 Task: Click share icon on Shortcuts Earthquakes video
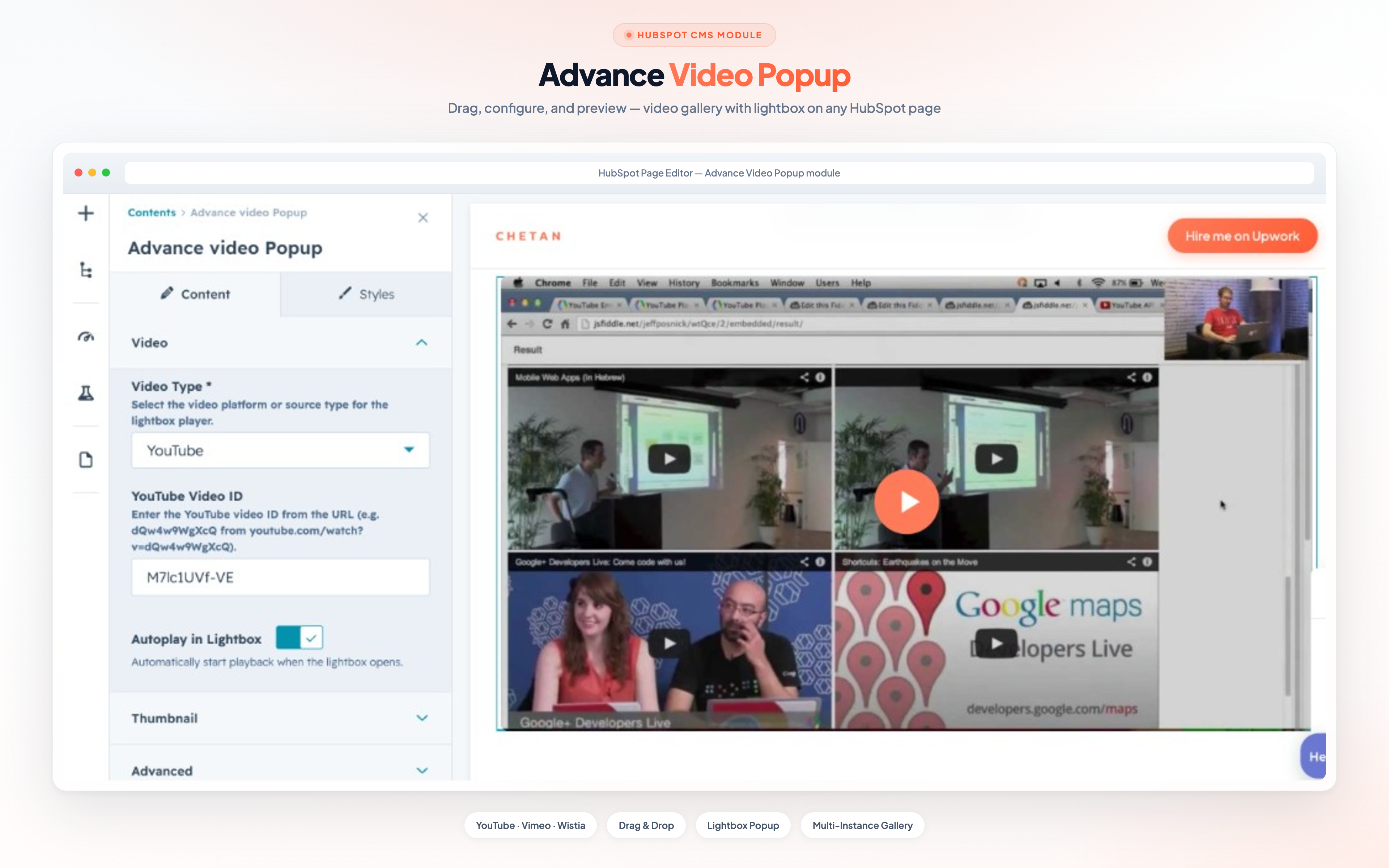pos(1131,561)
